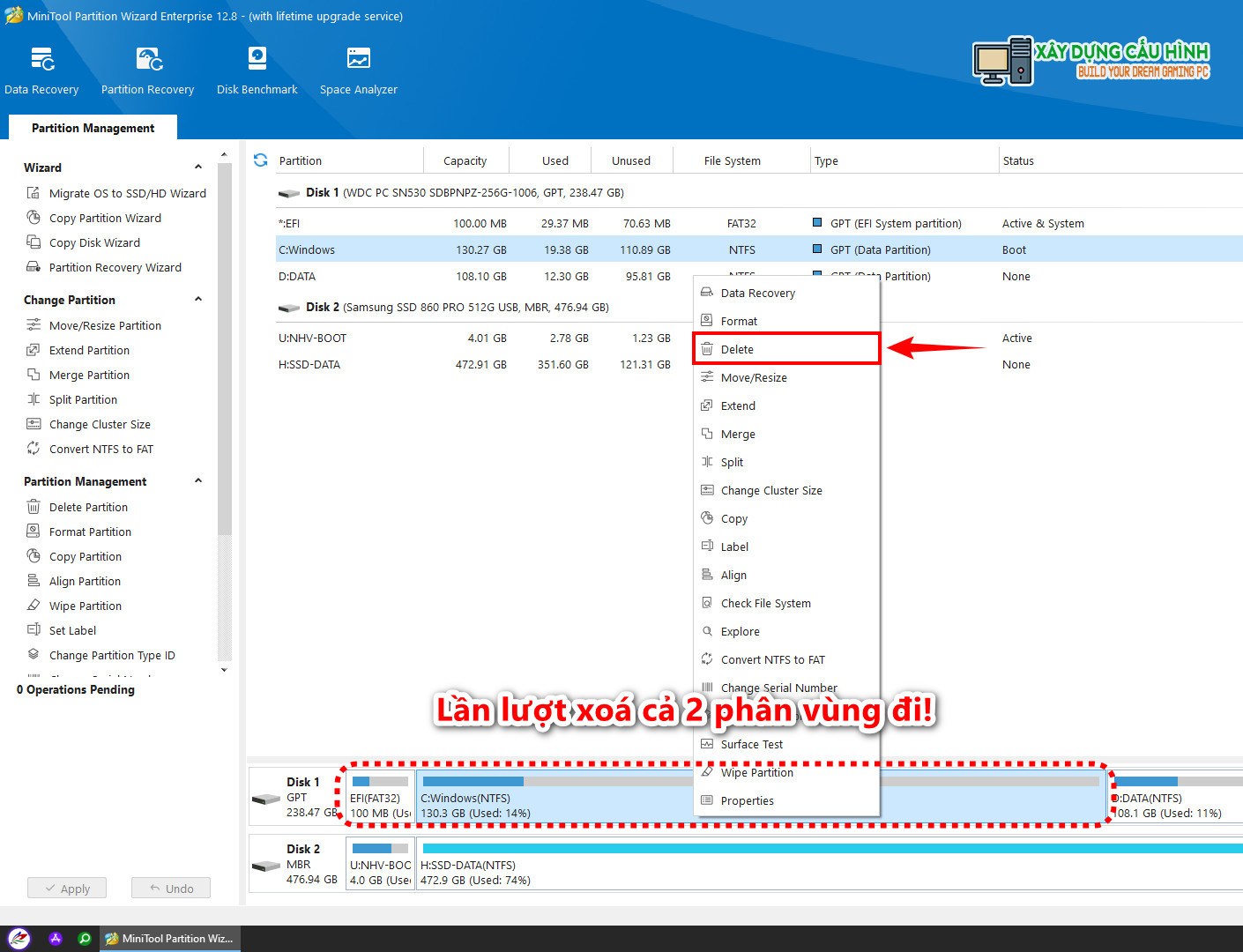Open the green search taskbar icon
Viewport: 1243px width, 952px height.
[x=85, y=939]
